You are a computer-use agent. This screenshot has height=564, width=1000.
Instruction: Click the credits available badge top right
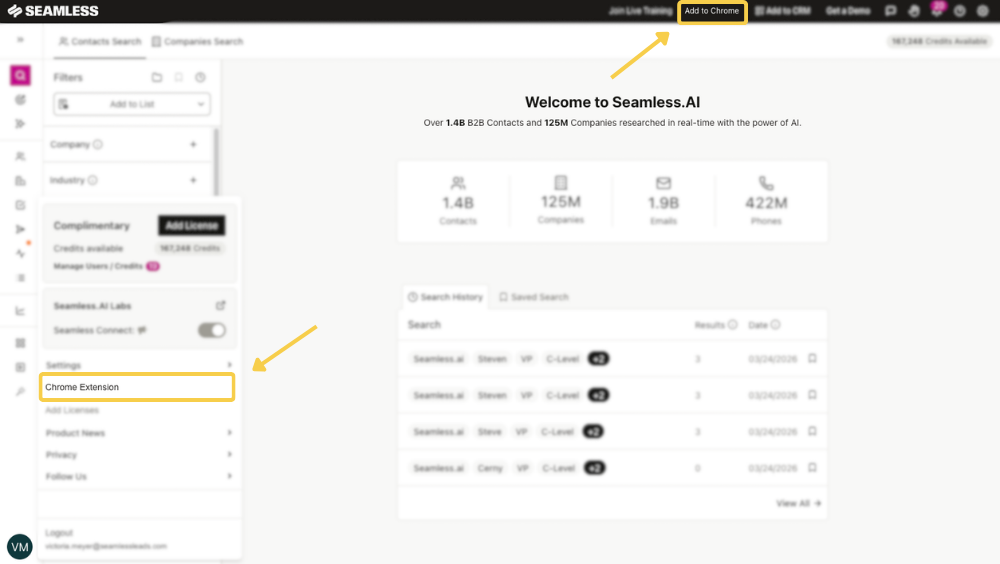[939, 41]
